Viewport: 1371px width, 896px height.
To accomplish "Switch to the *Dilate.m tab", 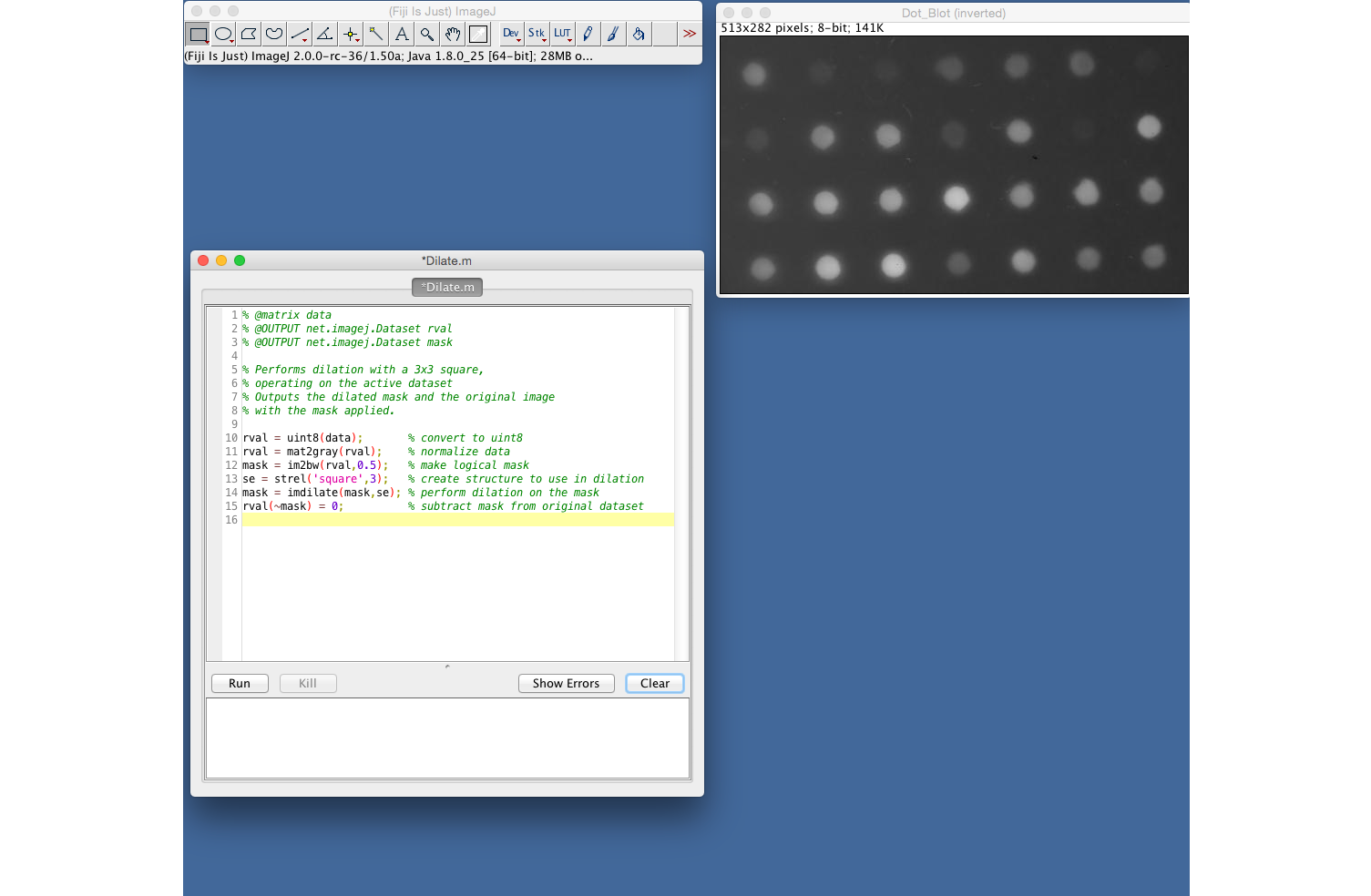I will click(447, 288).
